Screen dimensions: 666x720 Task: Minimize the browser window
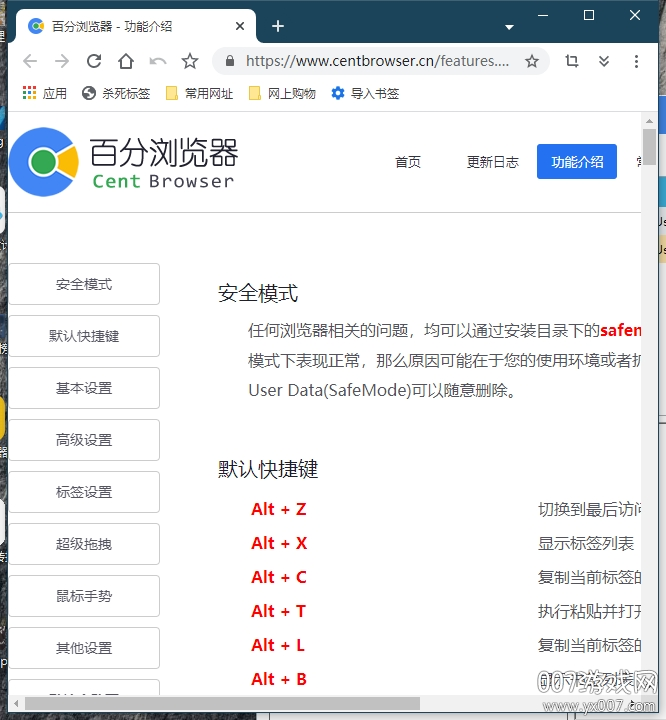click(x=543, y=15)
